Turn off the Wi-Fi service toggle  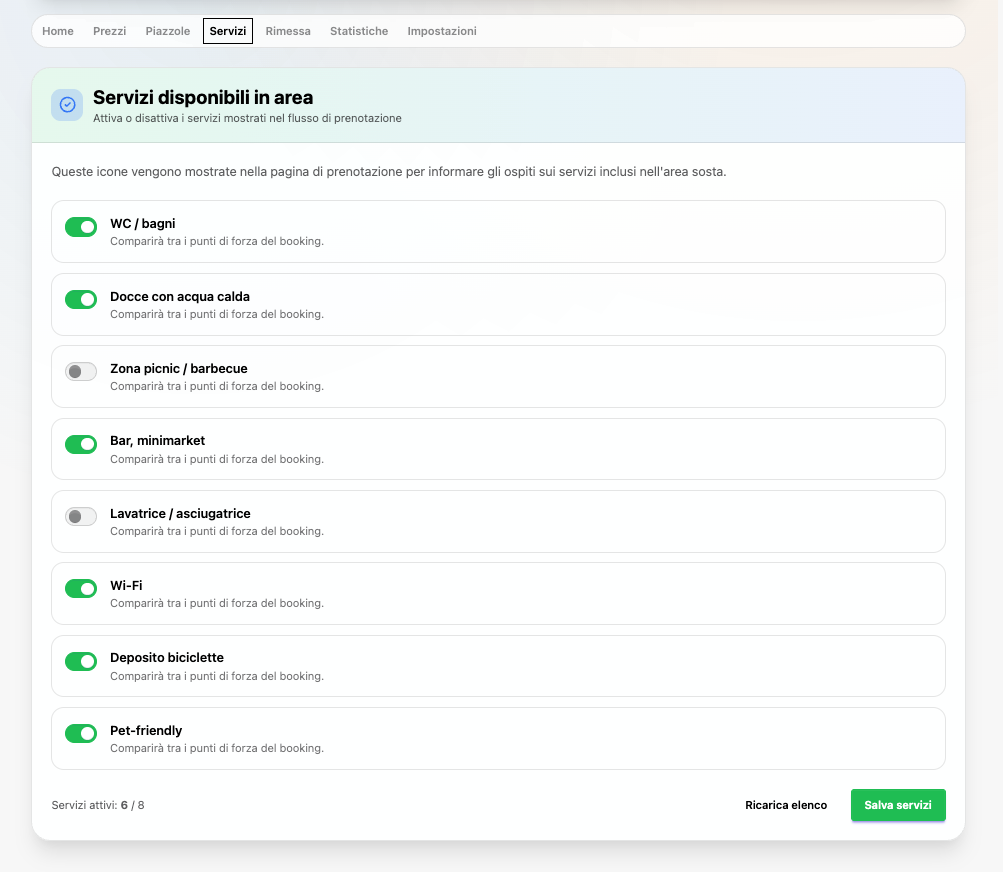(x=81, y=588)
